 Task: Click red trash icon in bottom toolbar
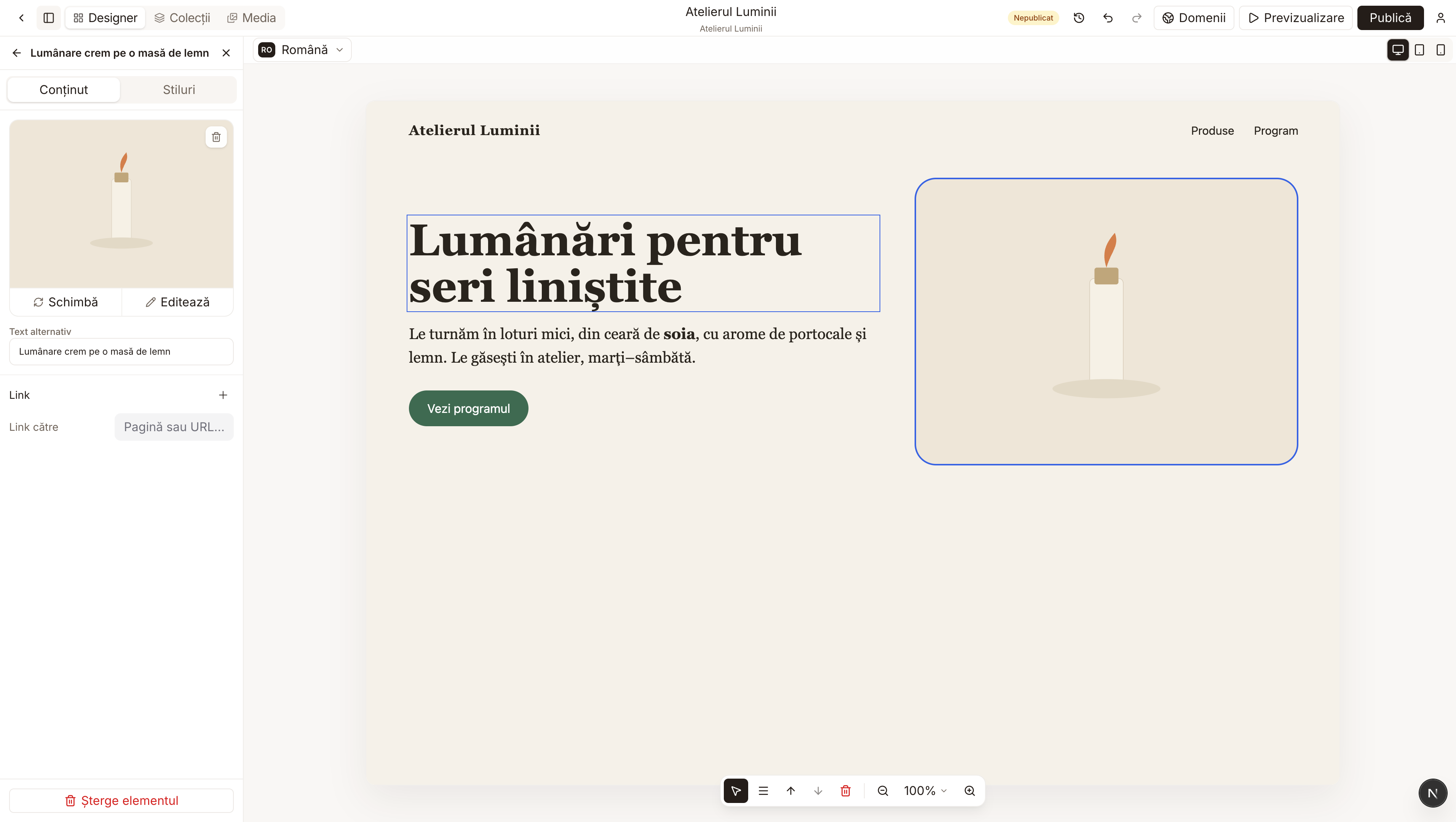click(x=846, y=790)
